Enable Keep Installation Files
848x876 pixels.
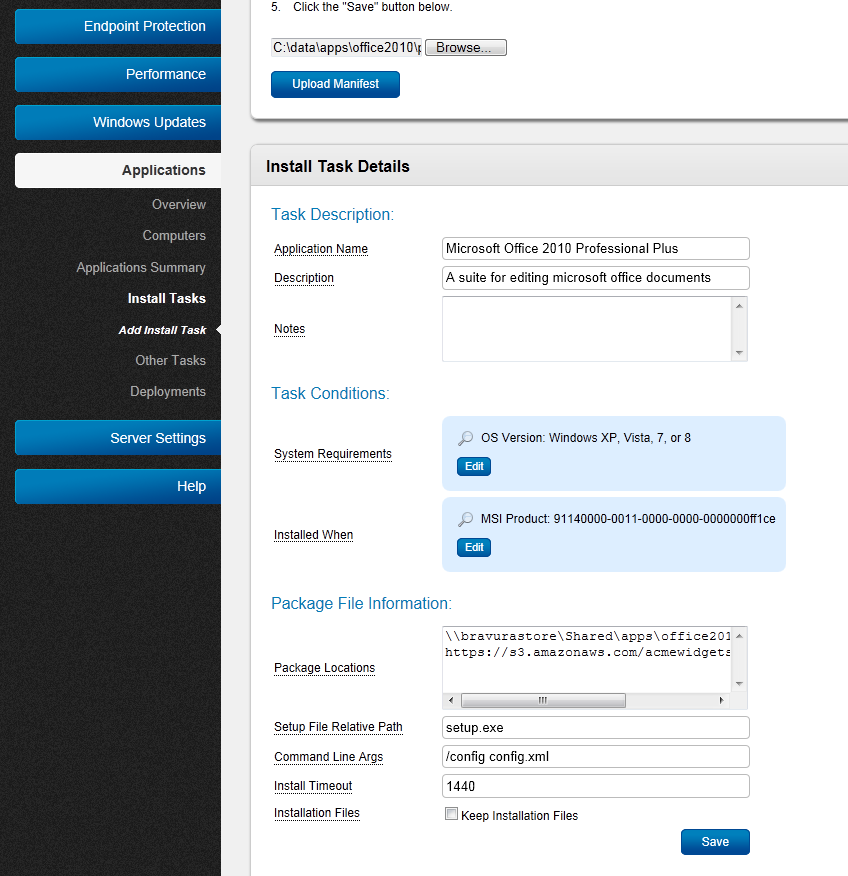click(451, 813)
